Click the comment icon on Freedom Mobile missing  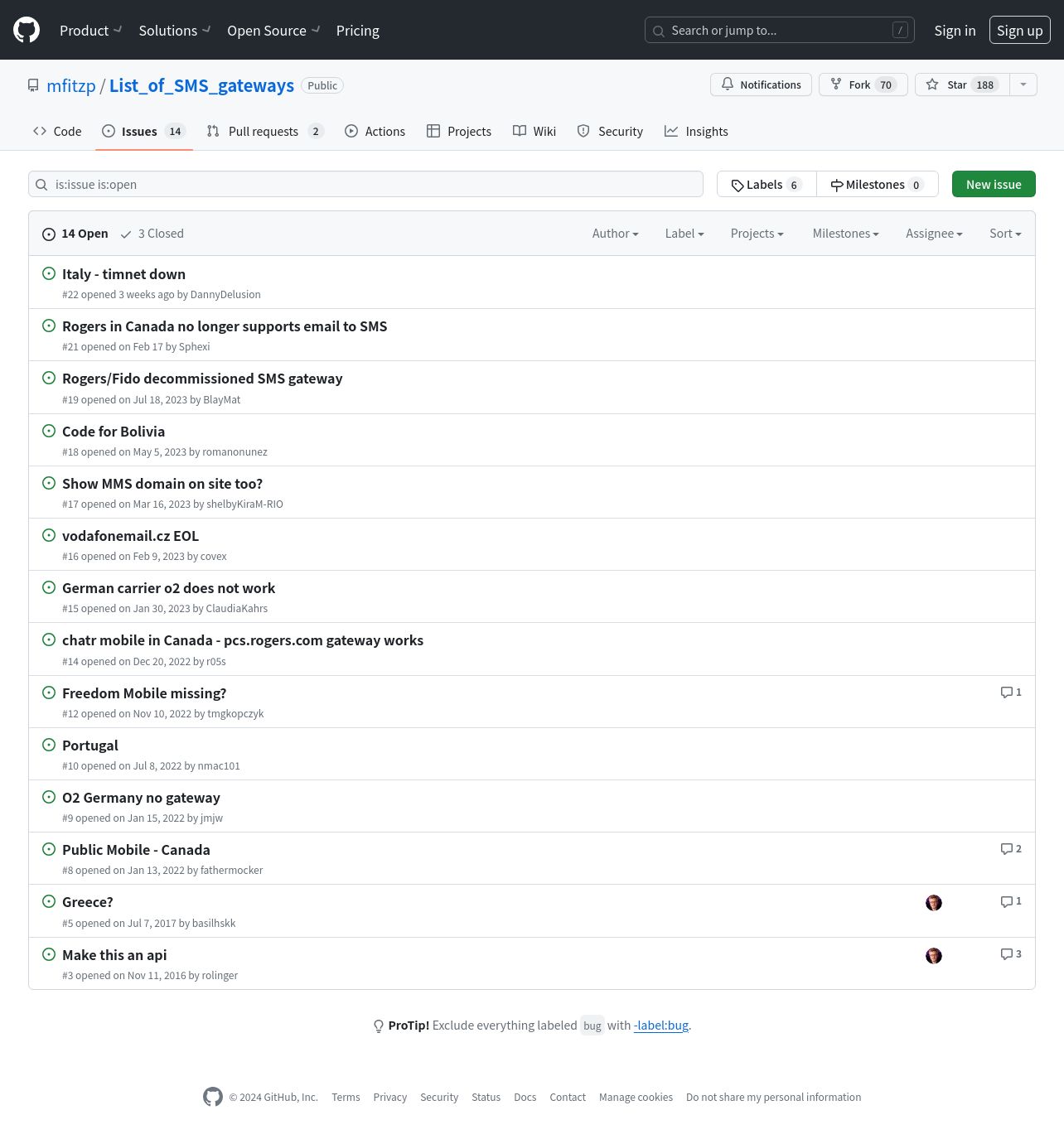coord(1006,692)
